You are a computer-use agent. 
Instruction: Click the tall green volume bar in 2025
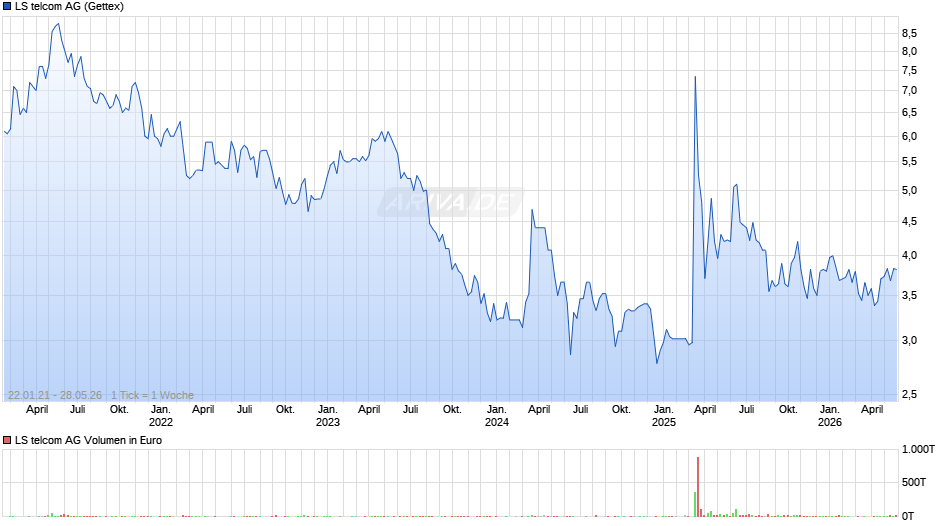[x=695, y=504]
